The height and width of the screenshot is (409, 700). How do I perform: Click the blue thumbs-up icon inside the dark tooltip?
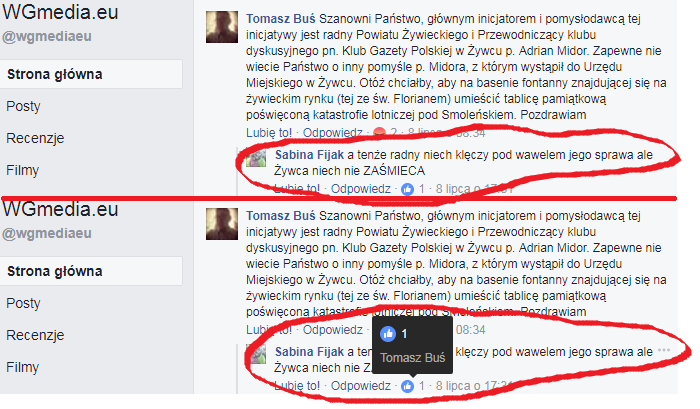click(388, 334)
